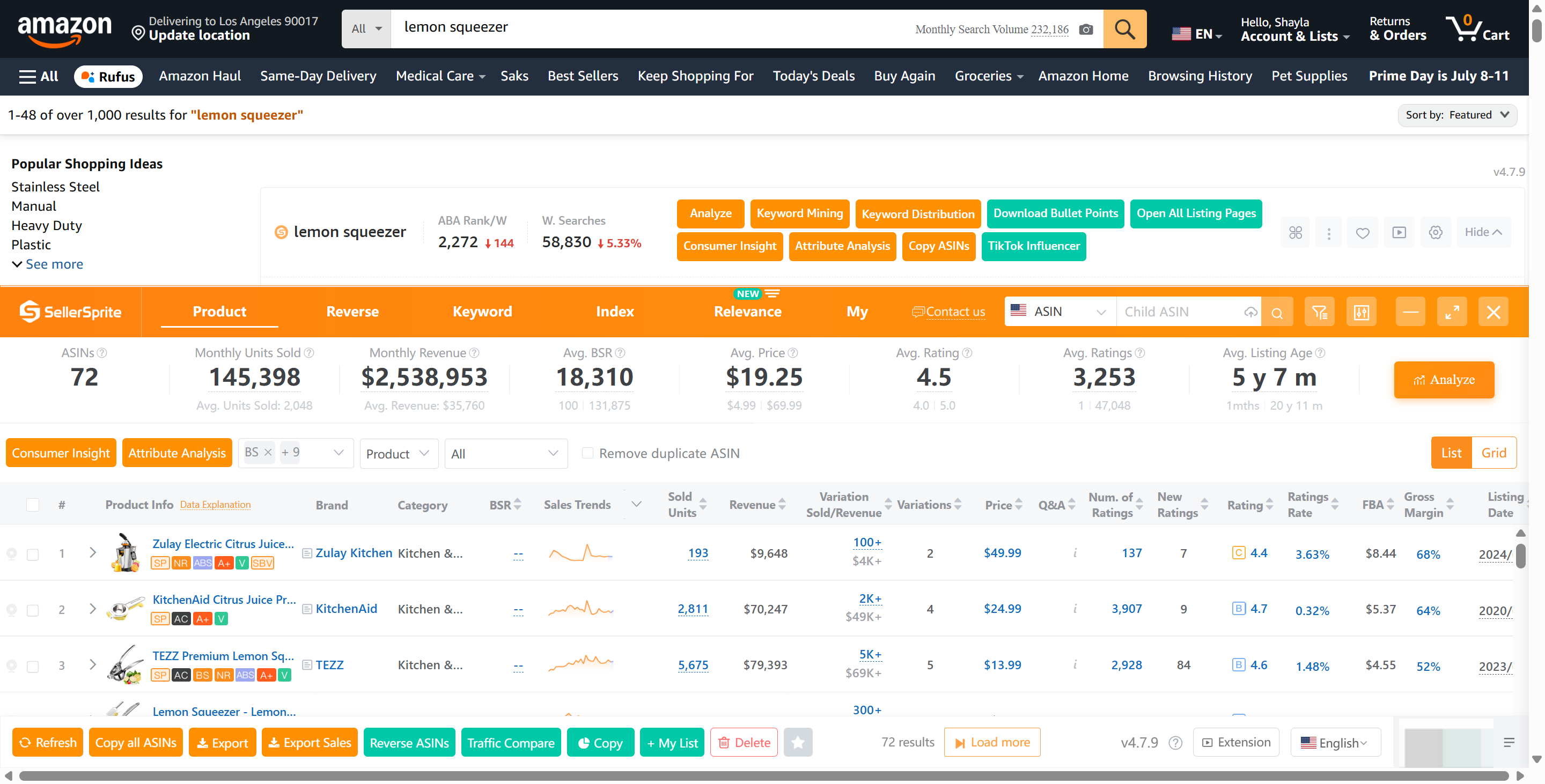Image resolution: width=1545 pixels, height=784 pixels.
Task: Select checkbox for row 3 TEZZ product
Action: (x=33, y=667)
